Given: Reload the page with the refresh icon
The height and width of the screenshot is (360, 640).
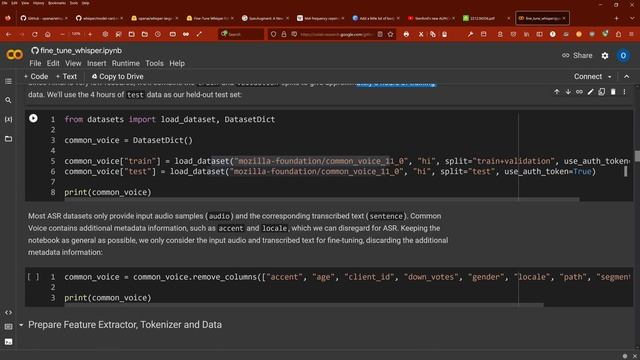Looking at the screenshot, I should pos(35,35).
